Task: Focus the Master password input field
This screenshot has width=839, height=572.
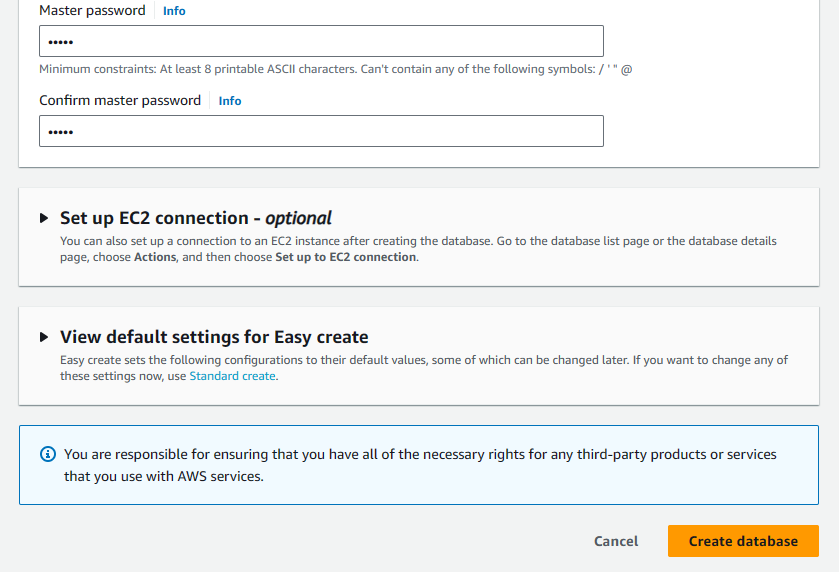Action: point(321,41)
